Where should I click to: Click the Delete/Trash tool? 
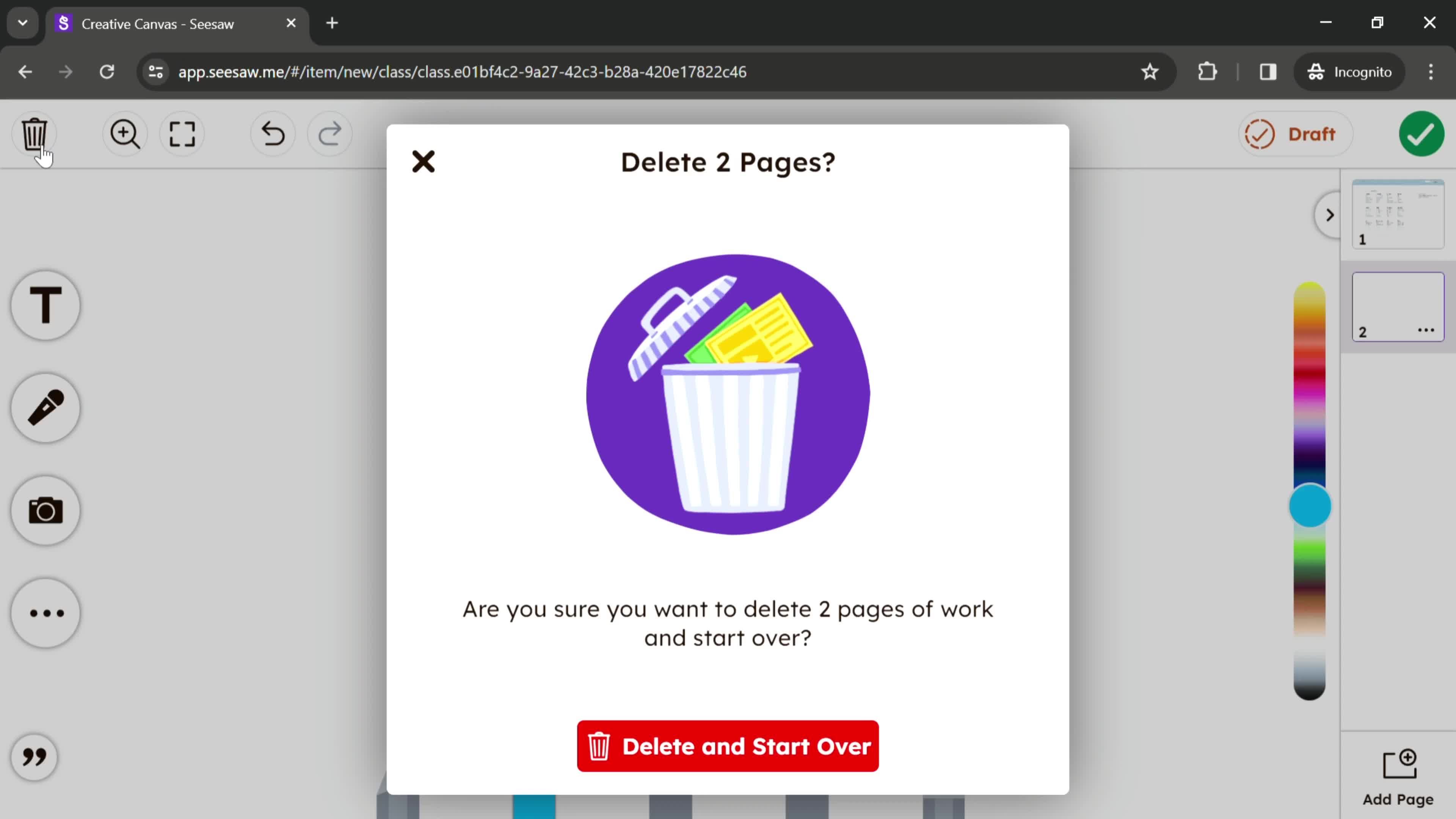tap(34, 133)
